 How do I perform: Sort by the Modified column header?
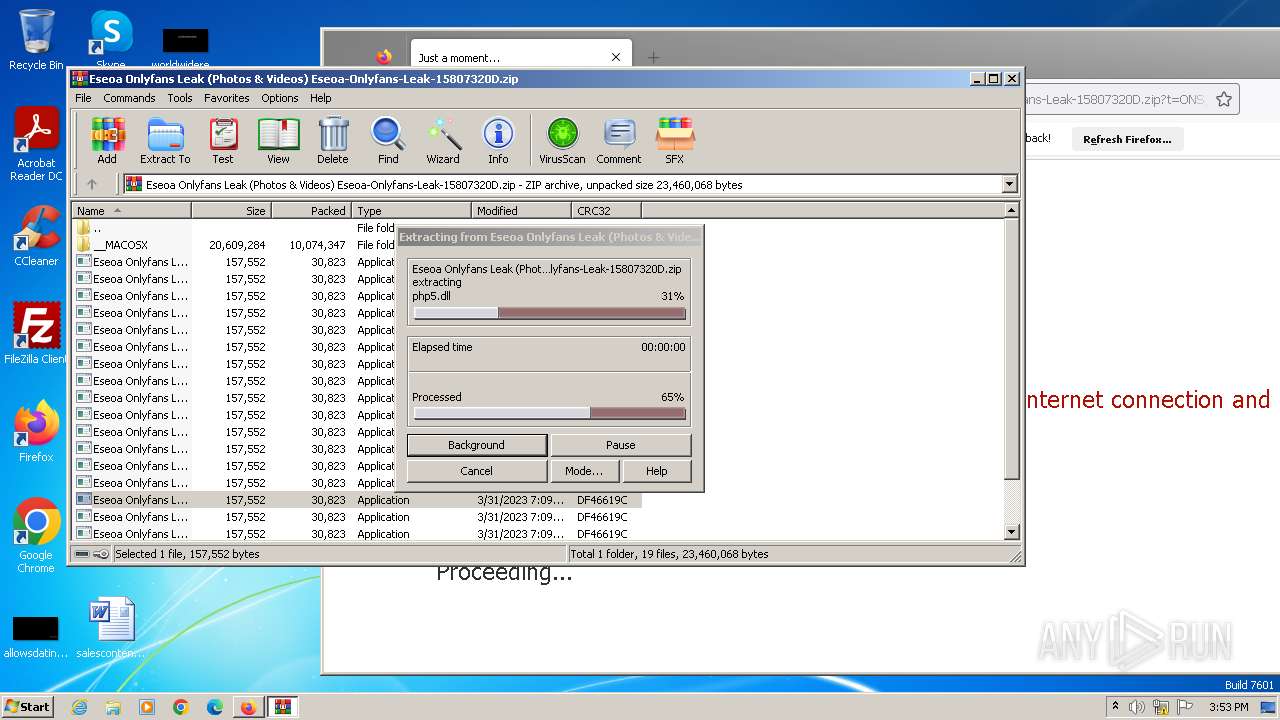pos(521,210)
